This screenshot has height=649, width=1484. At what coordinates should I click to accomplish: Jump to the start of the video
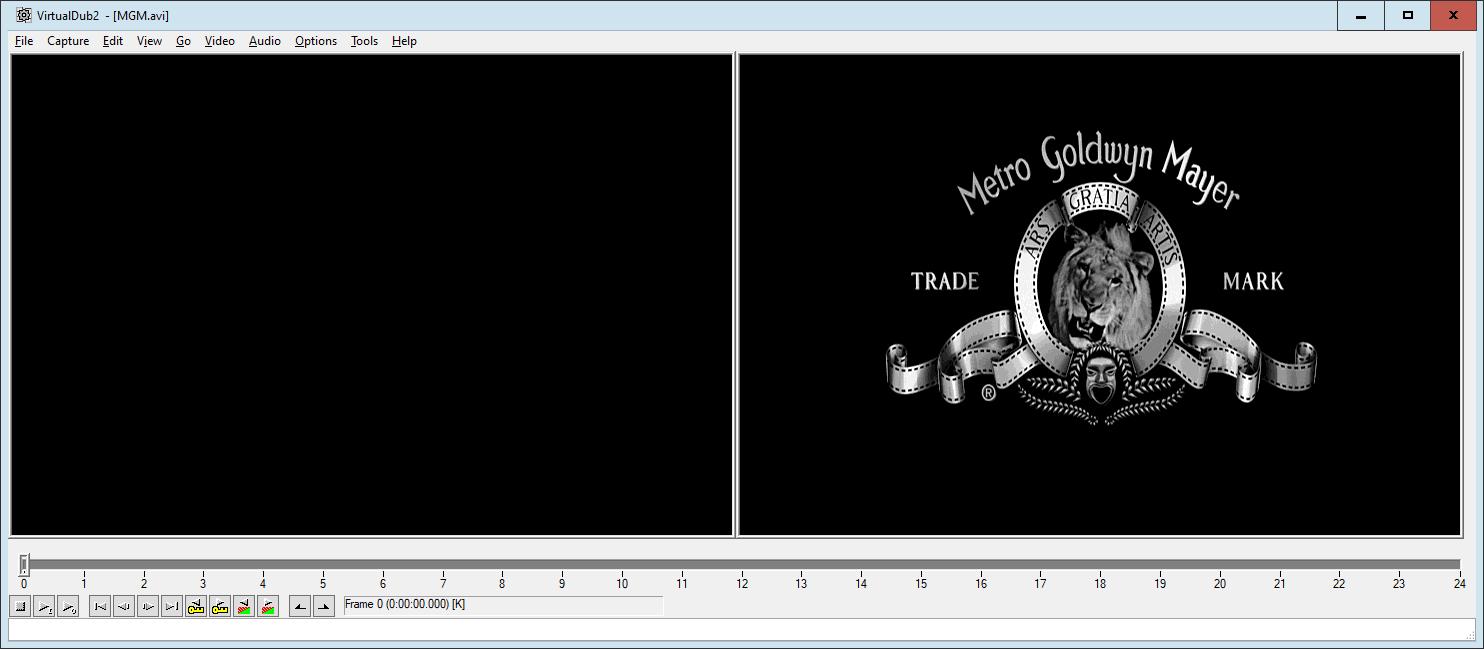coord(100,606)
